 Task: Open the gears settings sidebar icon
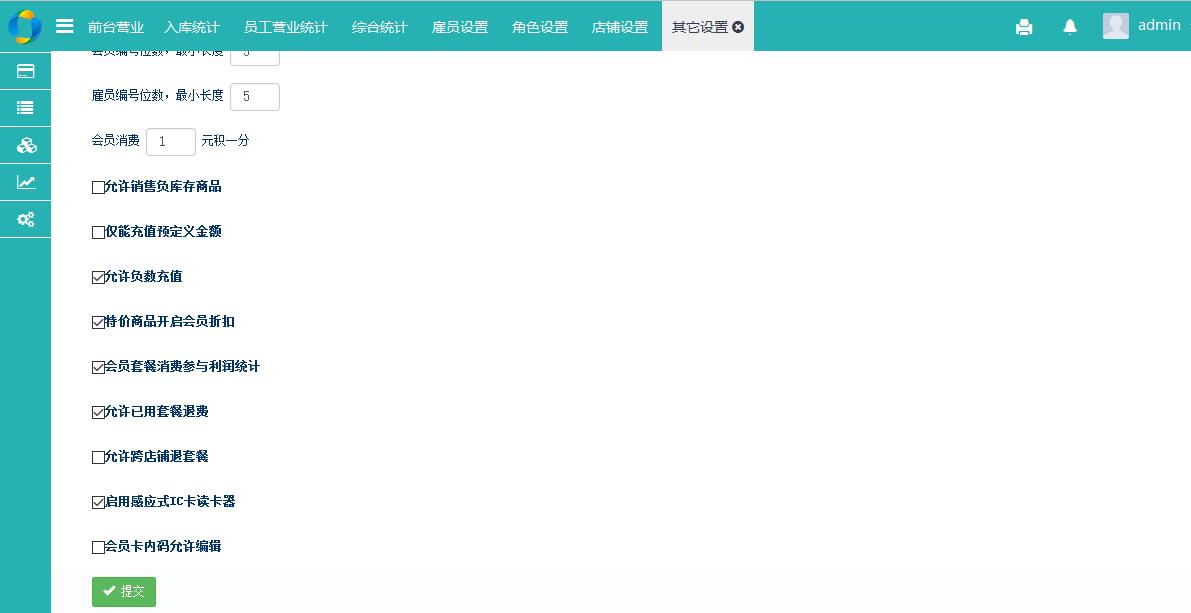26,219
